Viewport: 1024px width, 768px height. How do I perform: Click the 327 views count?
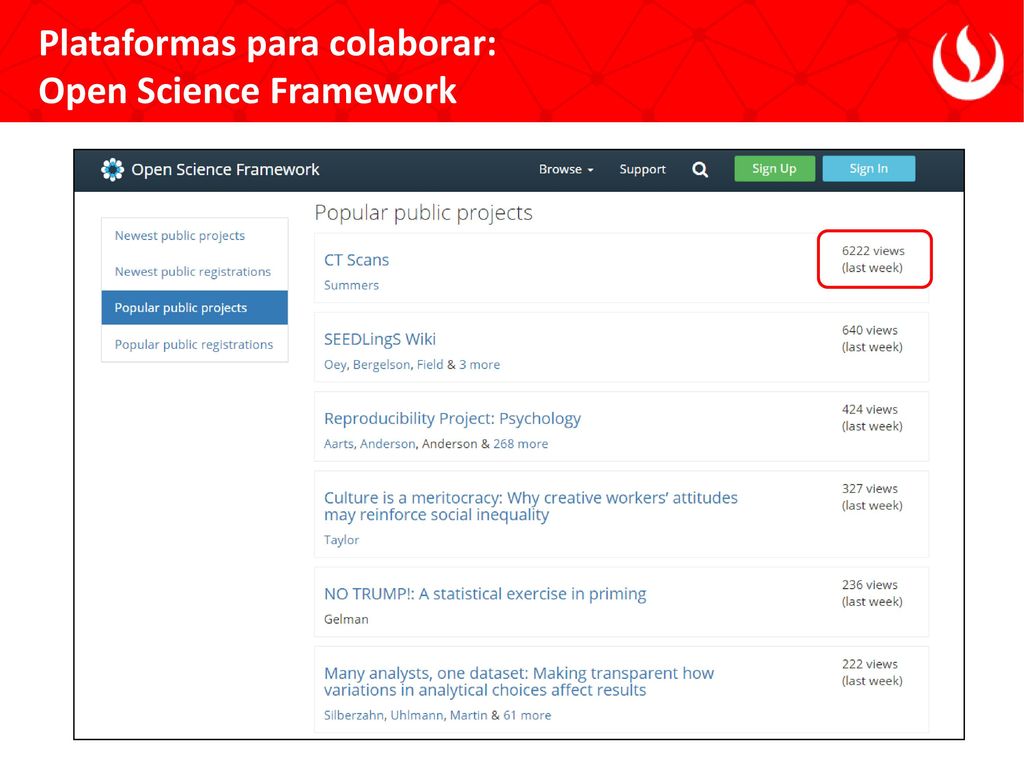870,488
